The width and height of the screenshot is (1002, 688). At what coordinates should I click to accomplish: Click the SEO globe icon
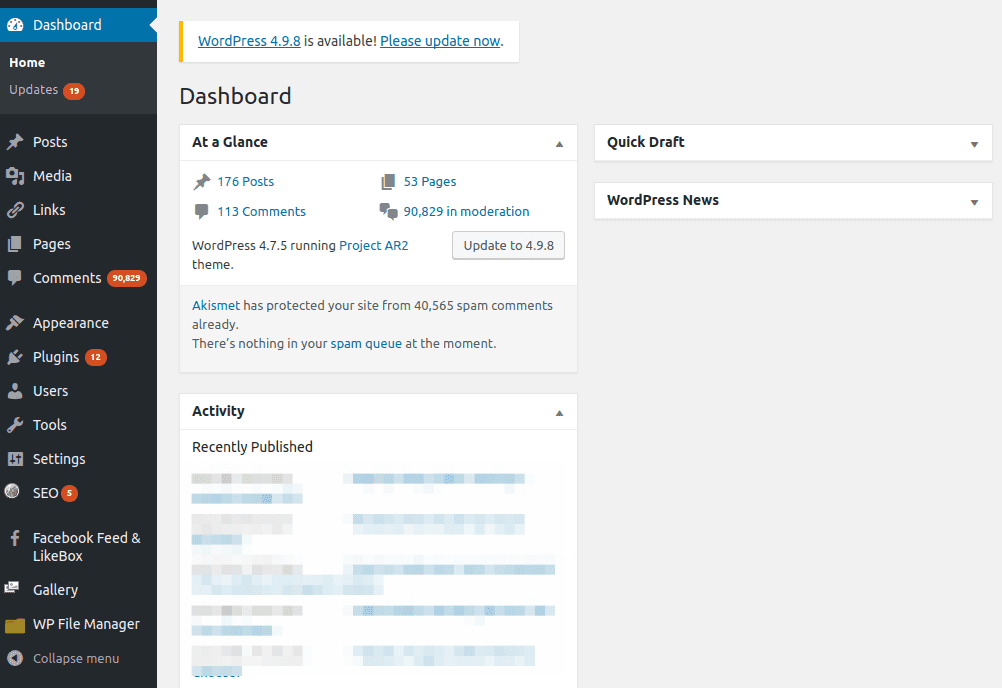[x=12, y=491]
